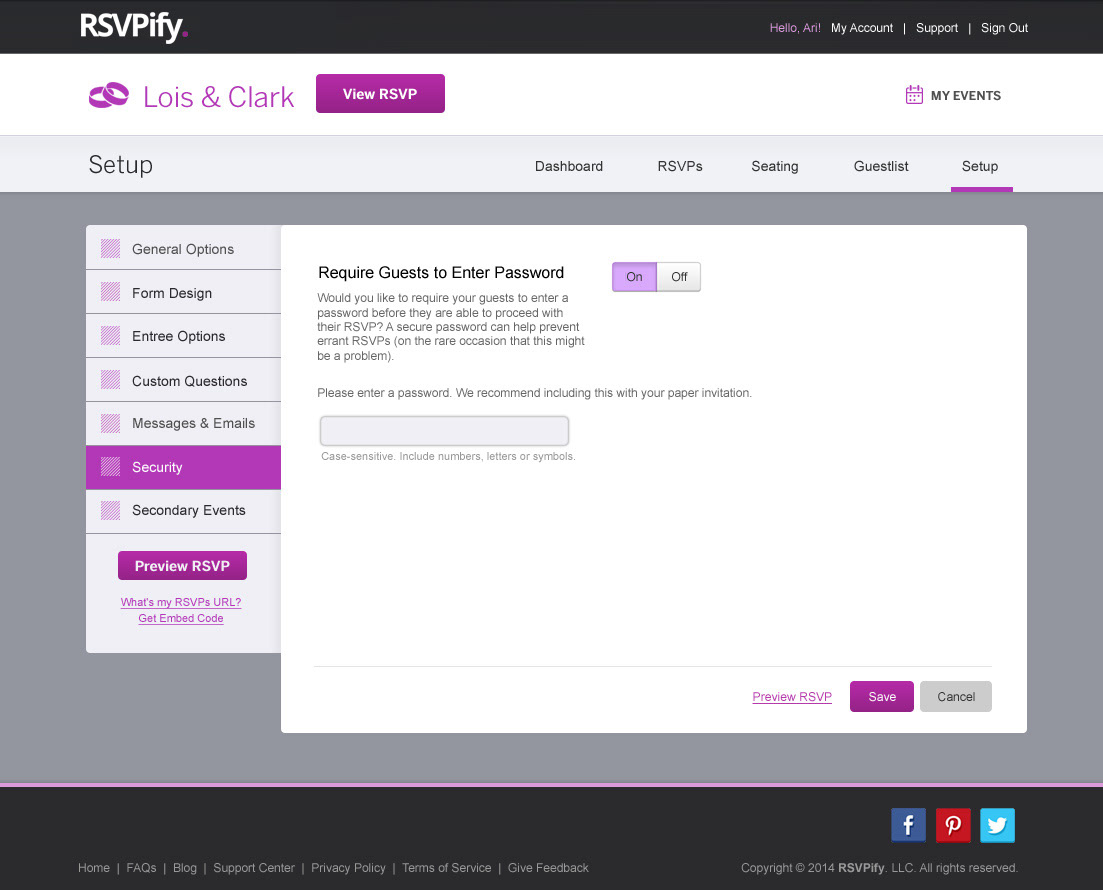Screen dimensions: 1103x890
Task: Turn password requirement On
Action: (x=635, y=276)
